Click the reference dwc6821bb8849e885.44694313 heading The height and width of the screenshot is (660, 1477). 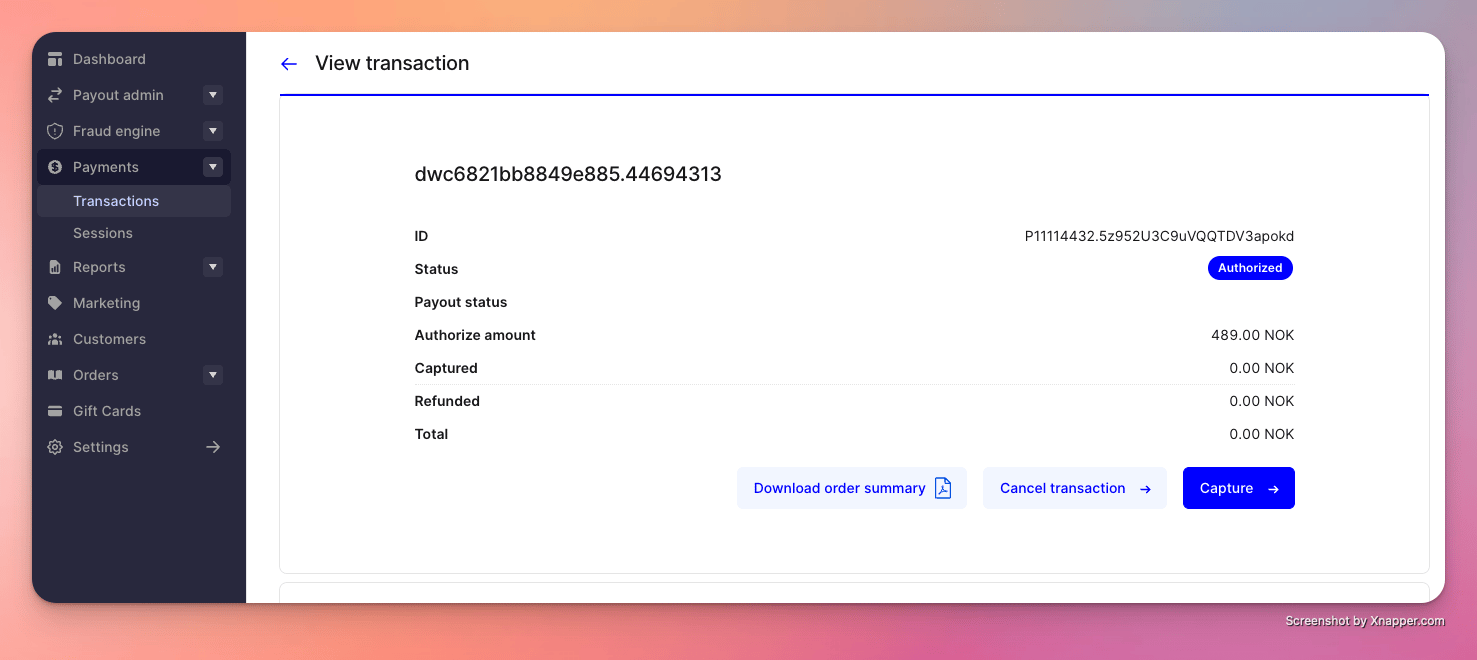568,174
